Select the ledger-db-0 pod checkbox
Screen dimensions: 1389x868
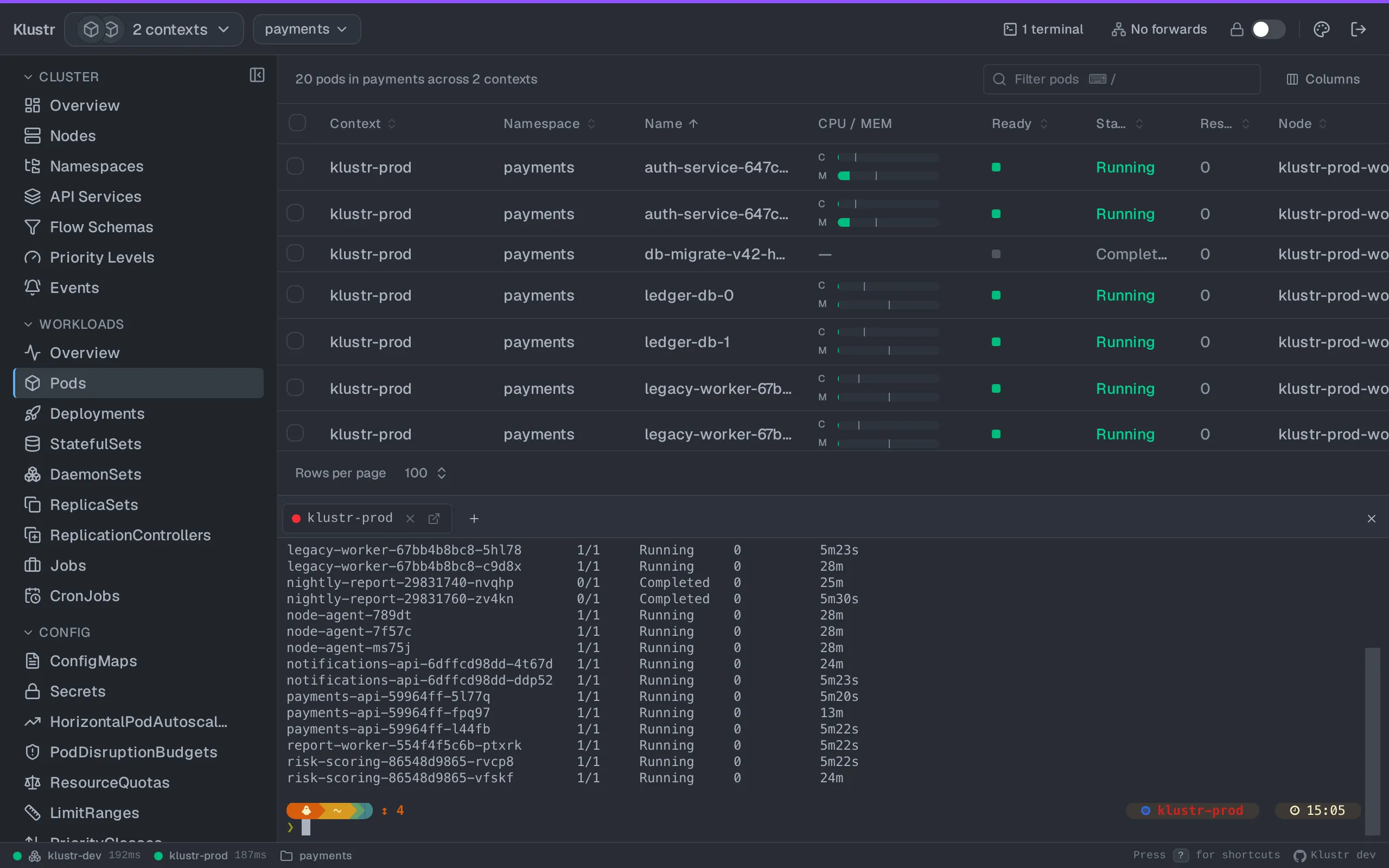click(x=295, y=295)
